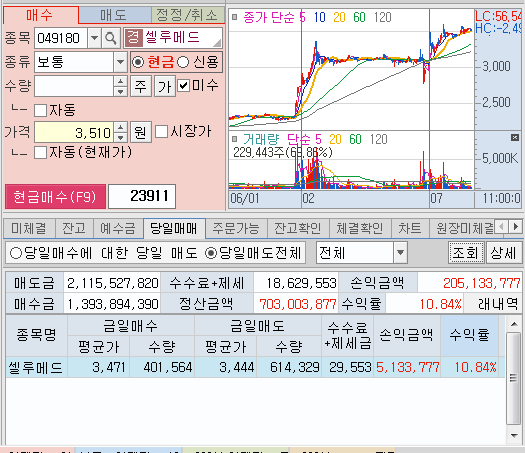Toggle the 미수 checkbox
The image size is (525, 453).
183,85
